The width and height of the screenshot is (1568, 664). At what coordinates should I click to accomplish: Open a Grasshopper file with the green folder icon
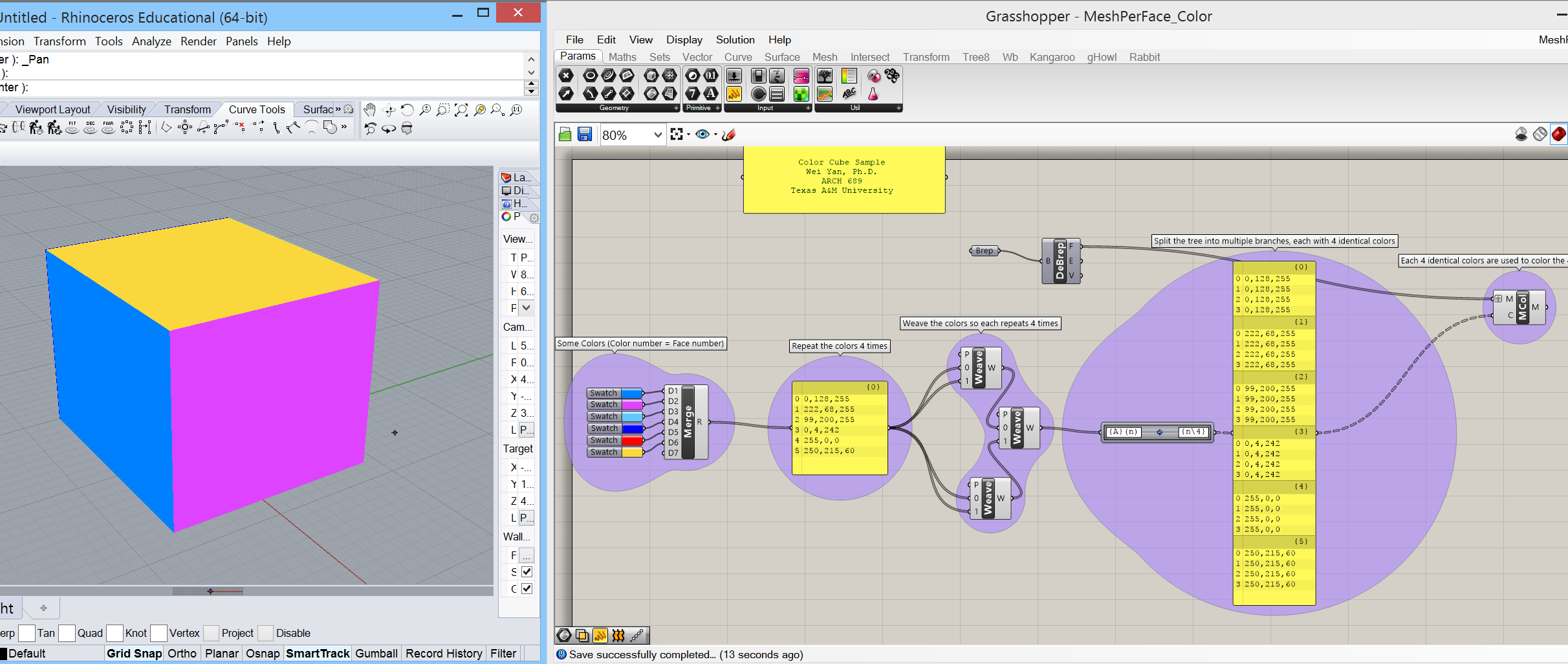pos(565,135)
